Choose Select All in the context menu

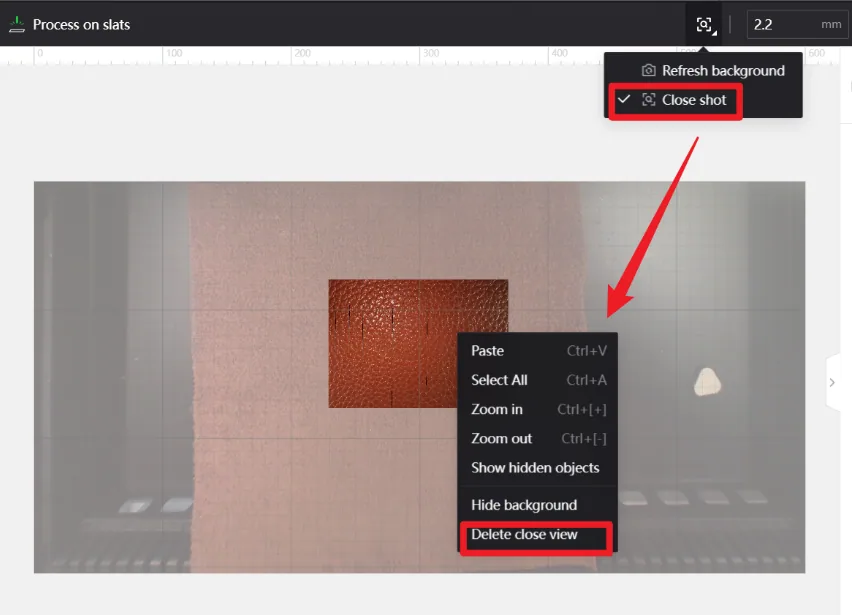[538, 380]
